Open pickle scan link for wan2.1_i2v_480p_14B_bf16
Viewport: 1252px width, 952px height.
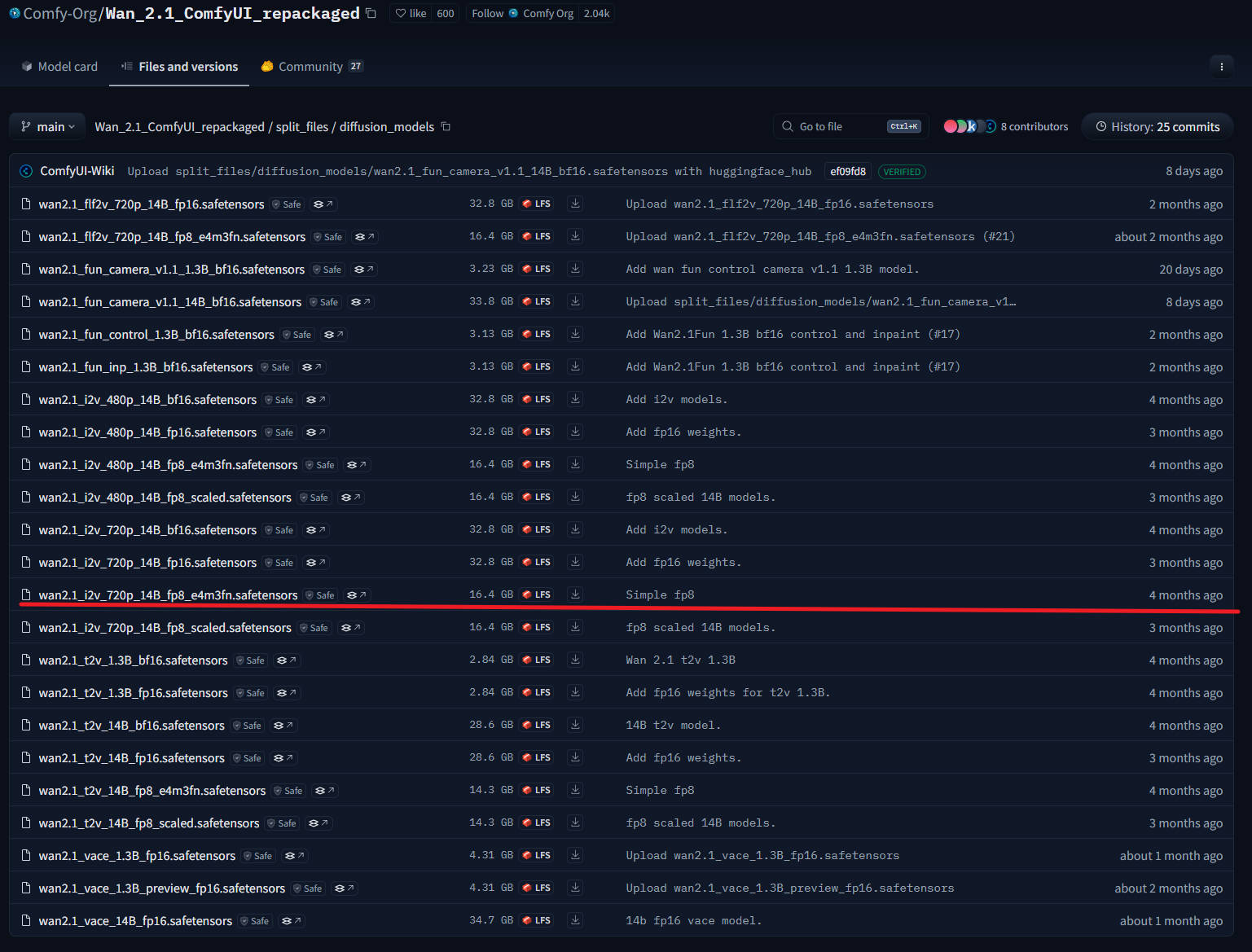316,400
